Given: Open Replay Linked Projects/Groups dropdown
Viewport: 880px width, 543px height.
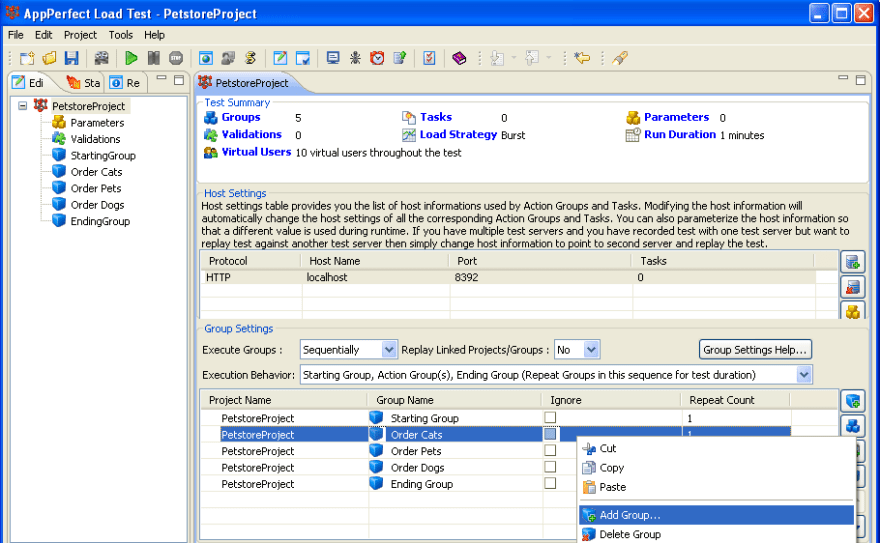Looking at the screenshot, I should [x=591, y=349].
